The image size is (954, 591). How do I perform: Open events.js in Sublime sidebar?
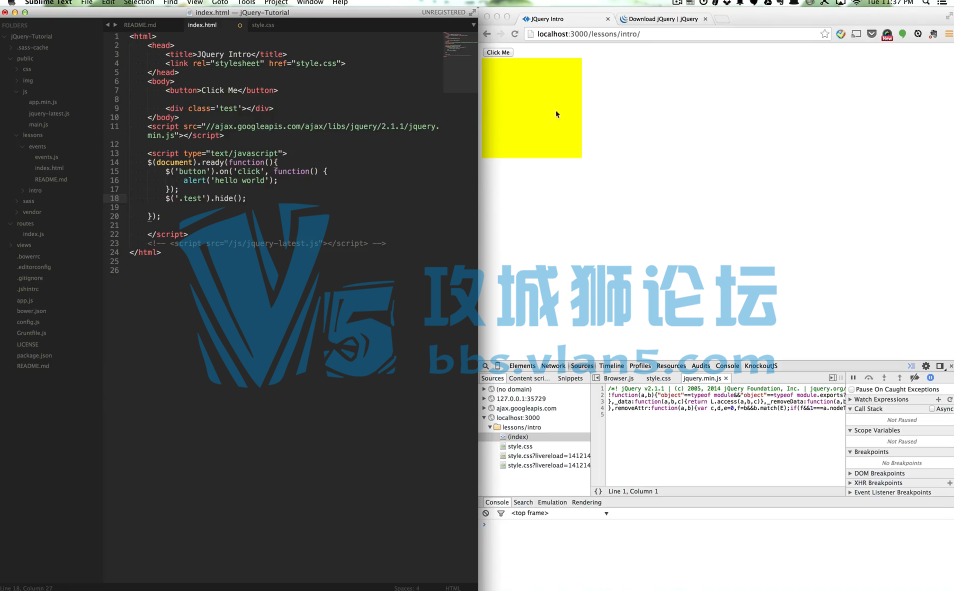point(47,157)
